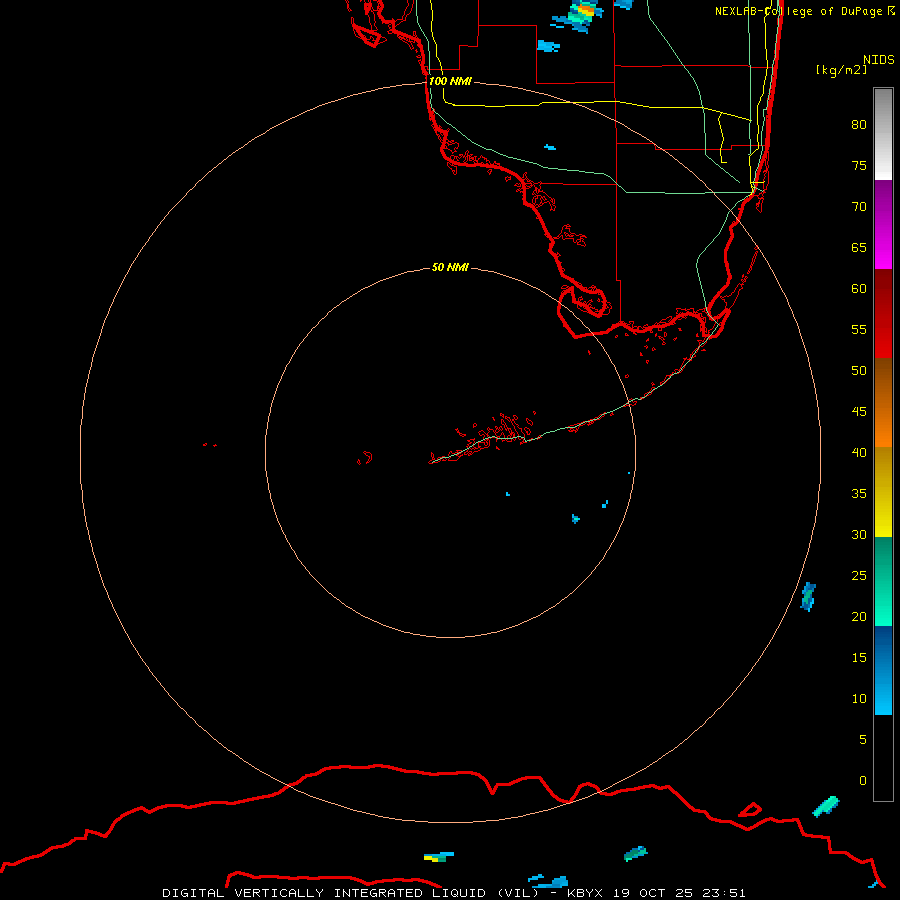
Task: Click the 55 value on the color scale
Action: pos(859,329)
